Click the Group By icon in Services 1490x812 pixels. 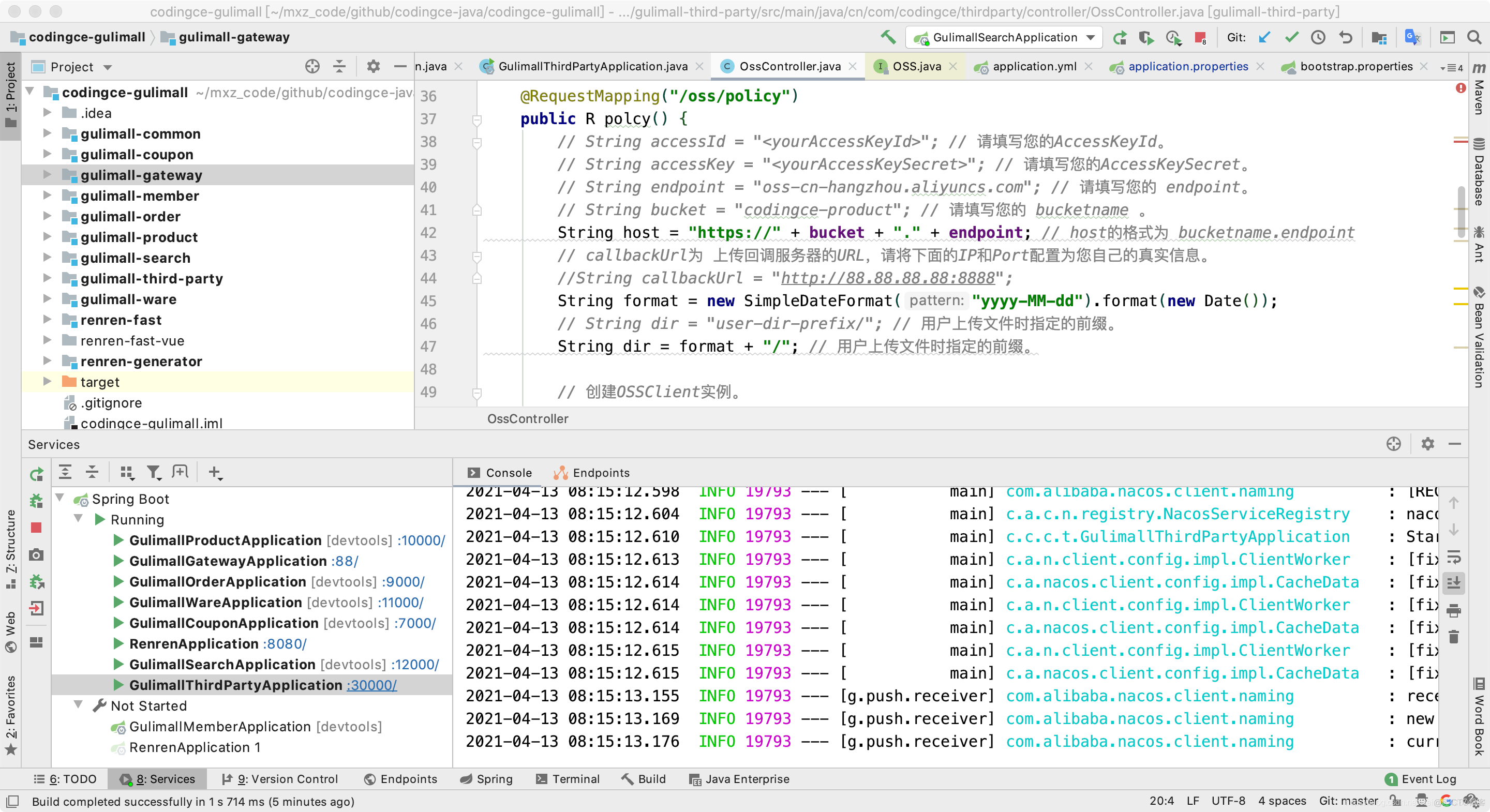coord(127,473)
